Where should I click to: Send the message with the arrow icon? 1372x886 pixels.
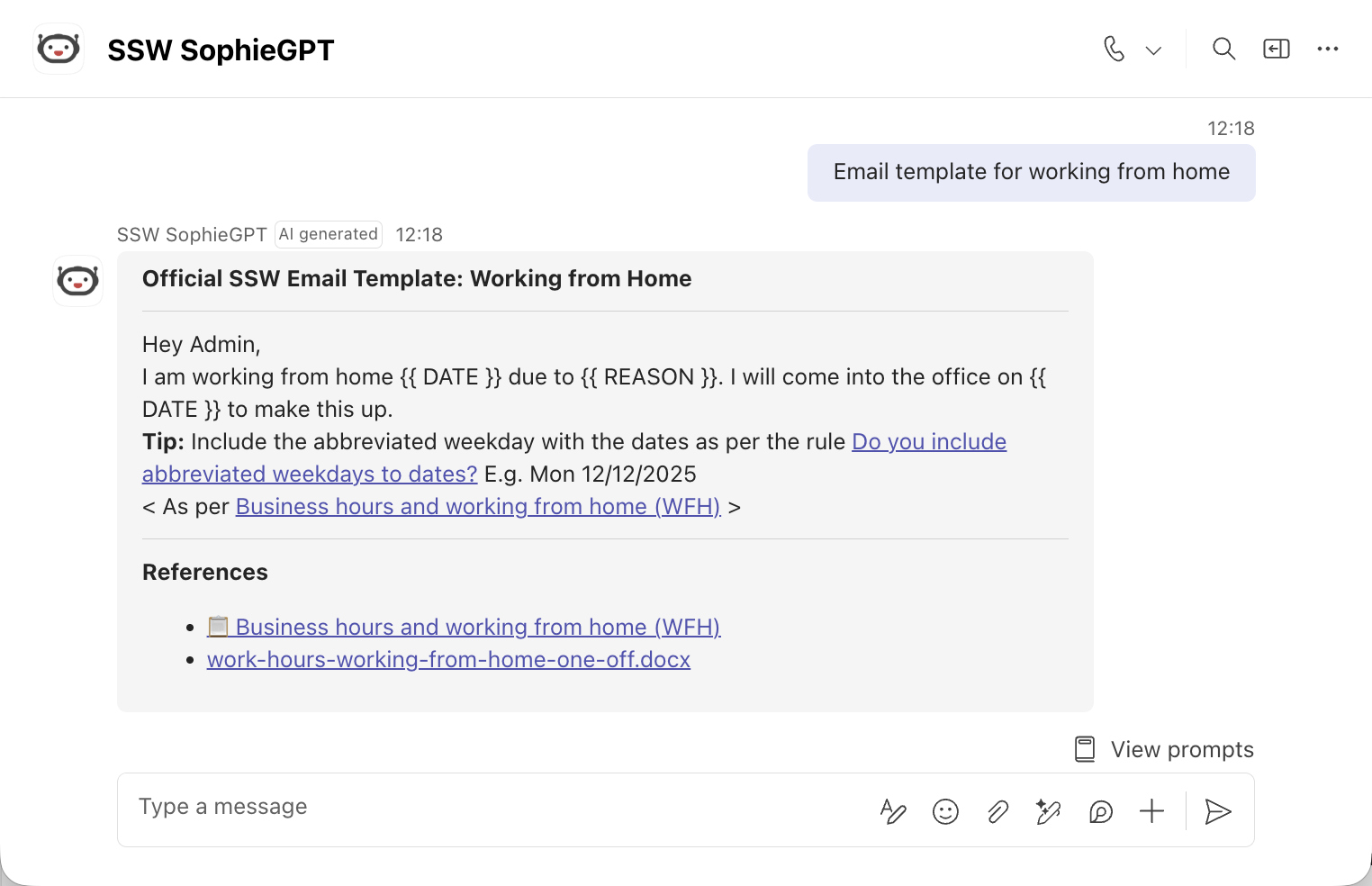point(1218,811)
